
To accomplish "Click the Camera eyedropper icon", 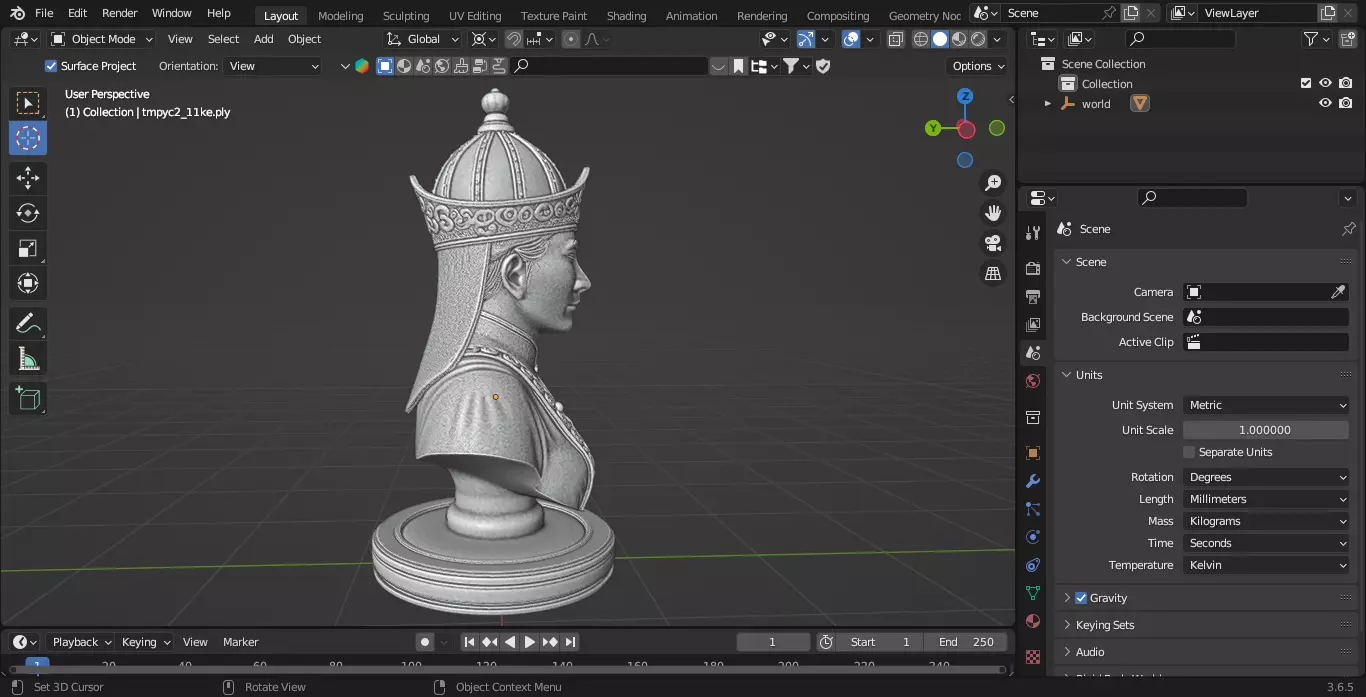I will (1338, 292).
